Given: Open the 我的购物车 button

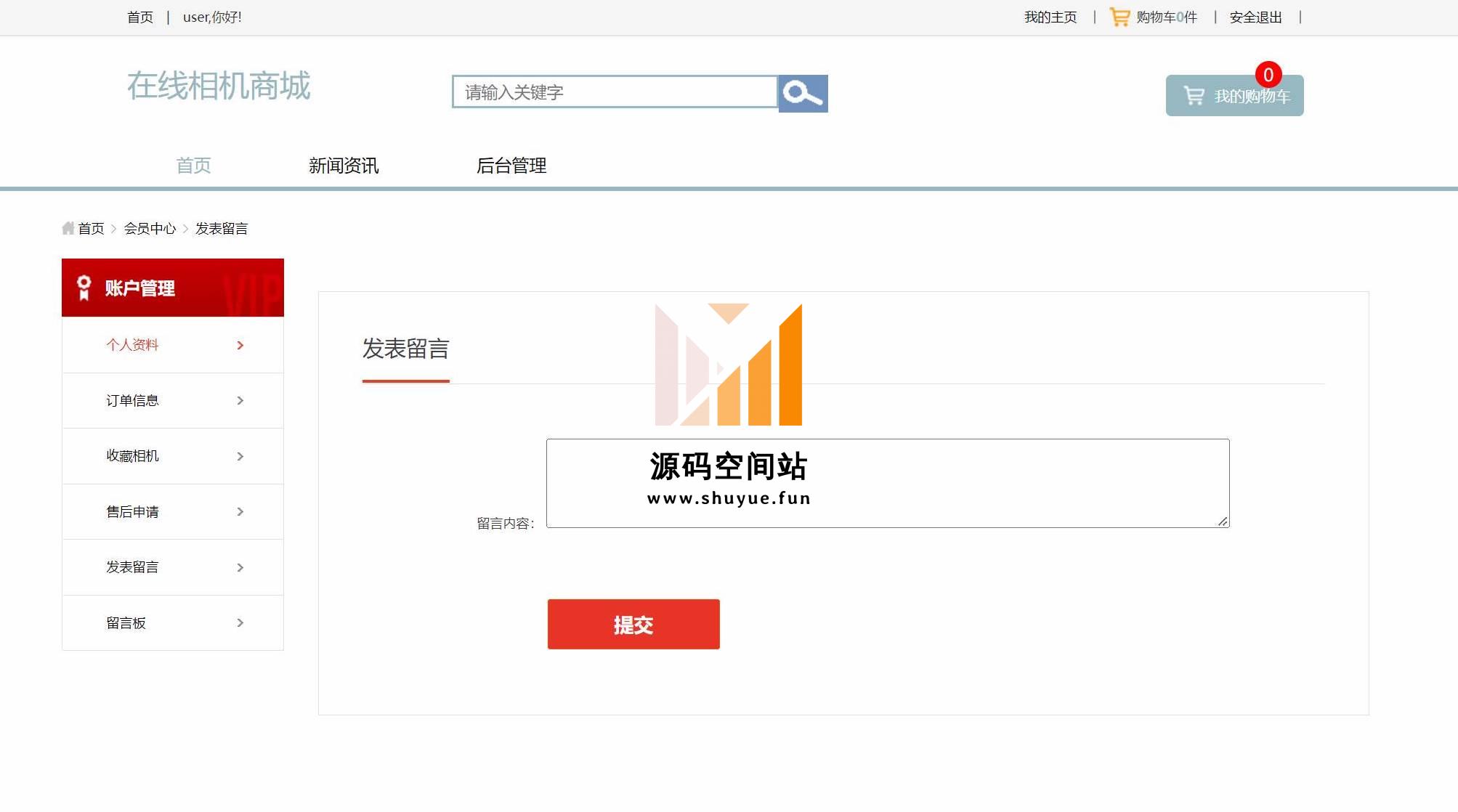Looking at the screenshot, I should (x=1235, y=95).
